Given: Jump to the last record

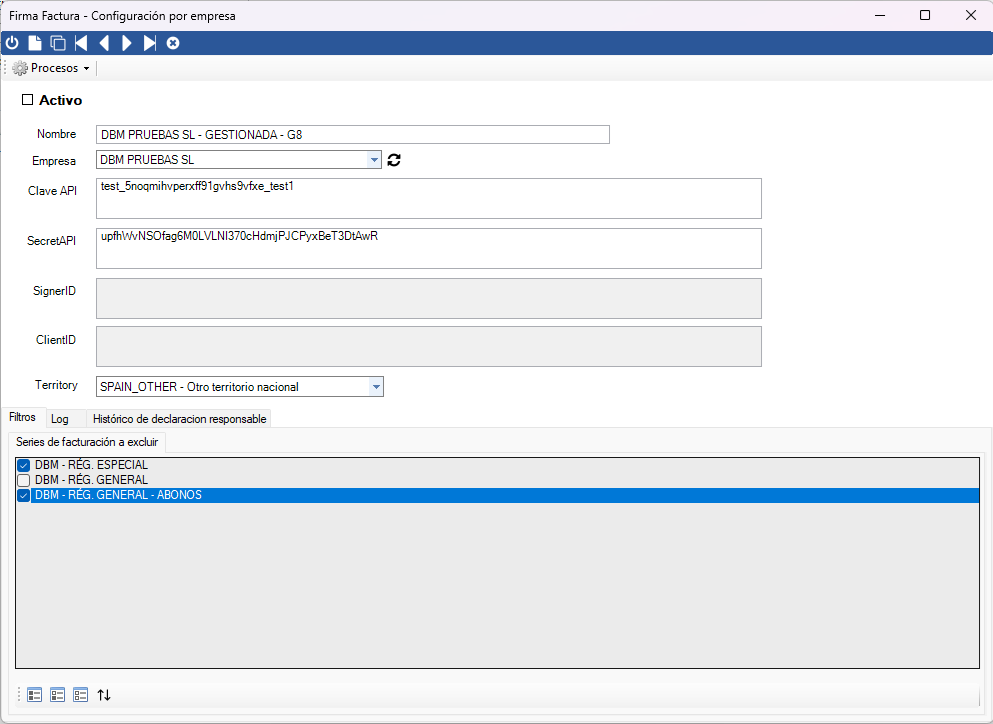Looking at the screenshot, I should [150, 43].
